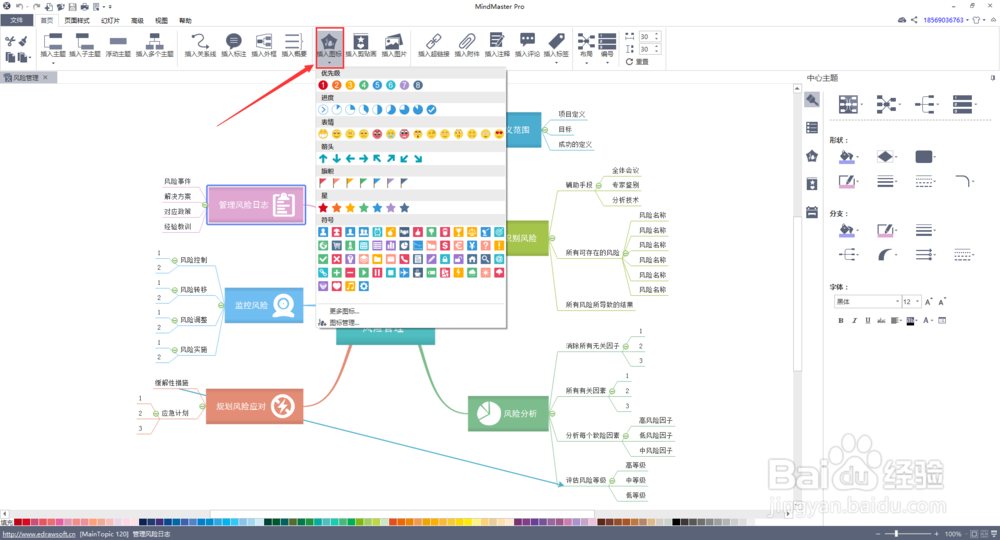Insert multiple topics (插入多个主题)
This screenshot has height=540, width=1000.
[154, 46]
